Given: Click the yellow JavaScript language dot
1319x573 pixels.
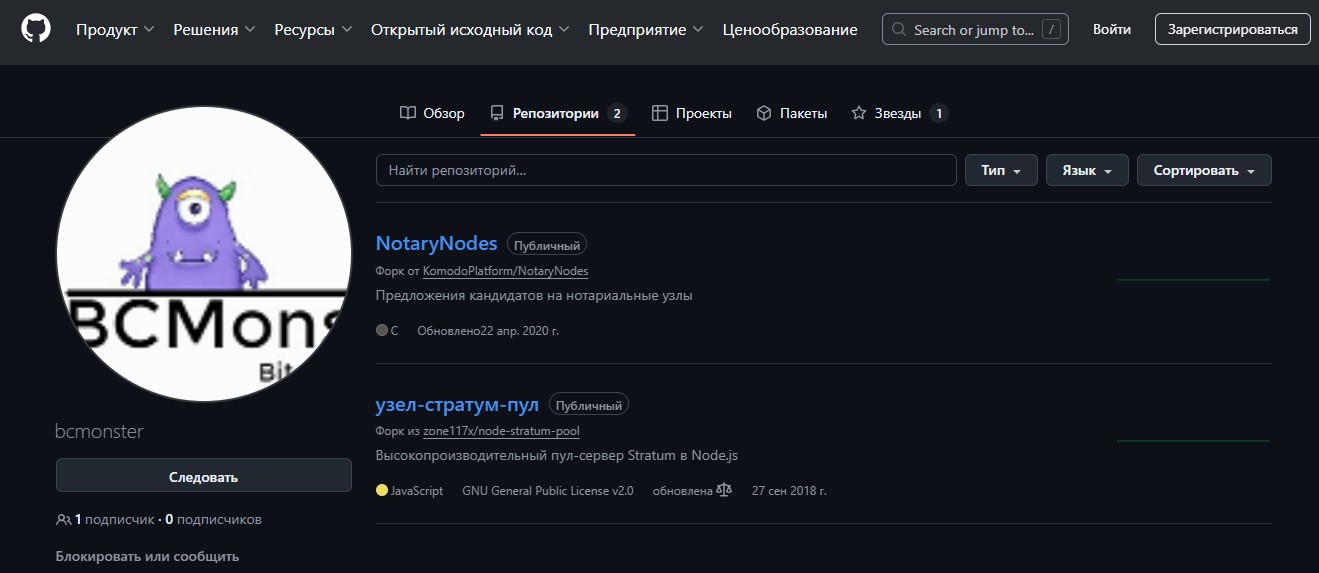Looking at the screenshot, I should pyautogui.click(x=382, y=491).
